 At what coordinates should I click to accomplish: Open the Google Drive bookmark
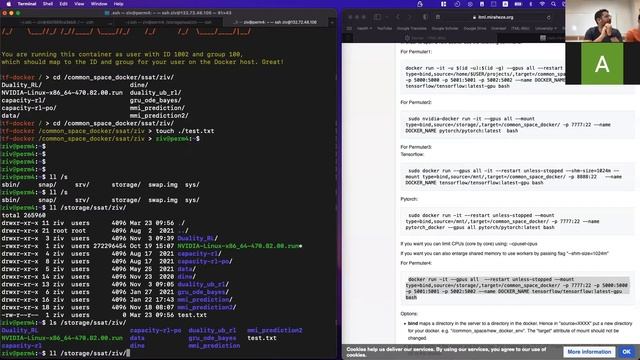click(475, 29)
